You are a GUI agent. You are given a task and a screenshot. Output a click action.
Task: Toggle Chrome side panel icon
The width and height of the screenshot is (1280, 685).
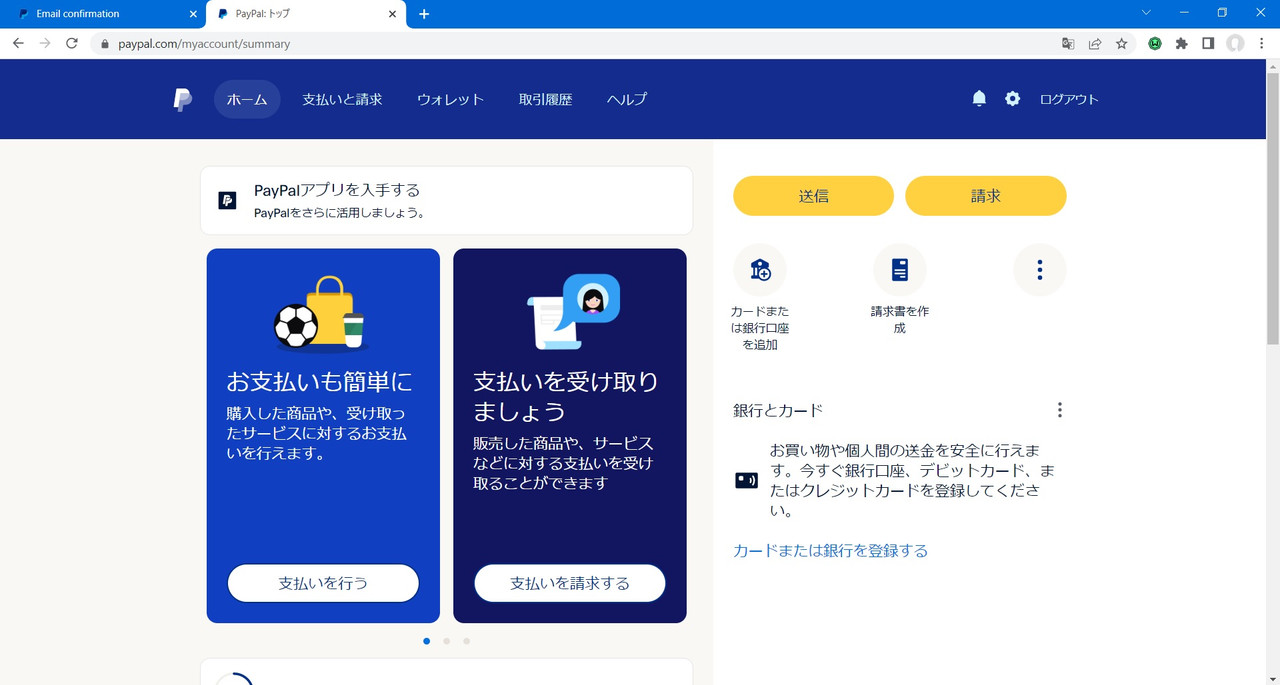coord(1208,44)
